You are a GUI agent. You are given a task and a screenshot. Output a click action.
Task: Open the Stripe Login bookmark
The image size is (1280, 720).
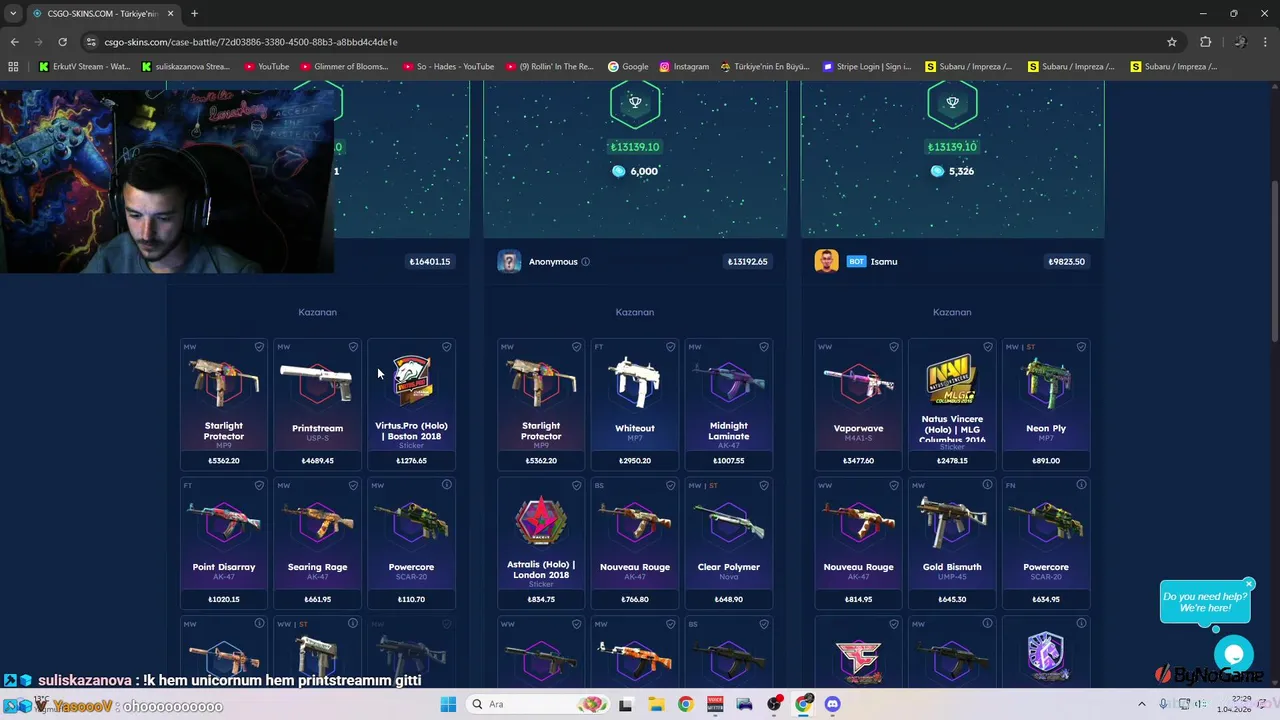click(867, 67)
